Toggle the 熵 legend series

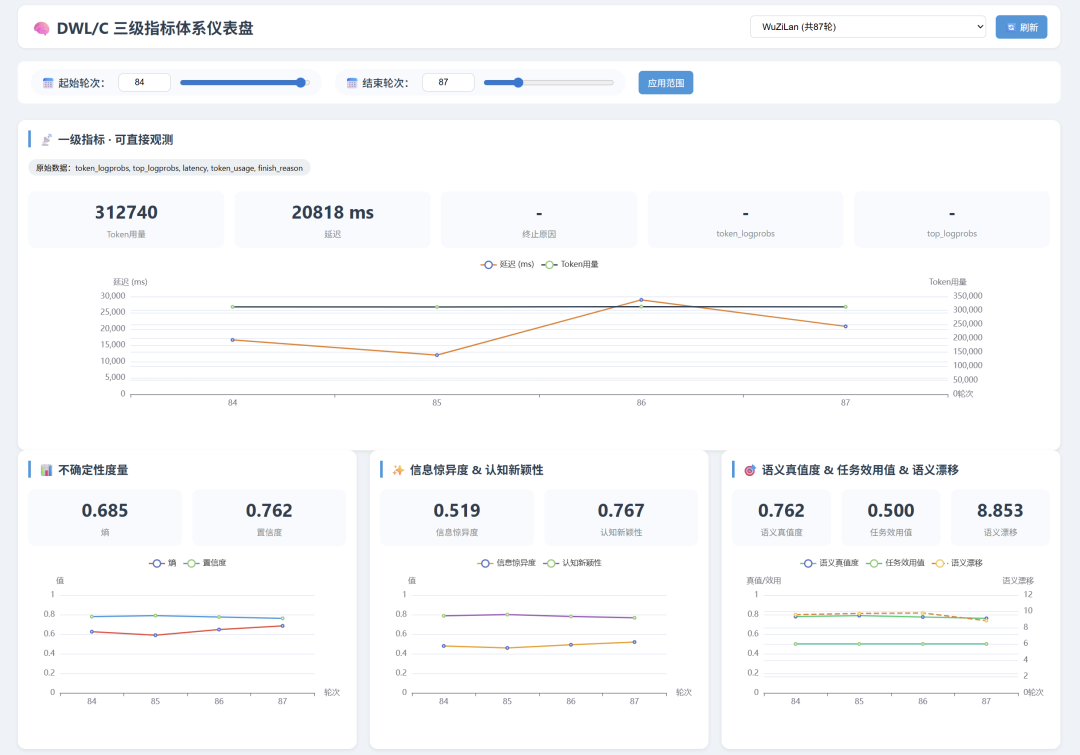163,563
